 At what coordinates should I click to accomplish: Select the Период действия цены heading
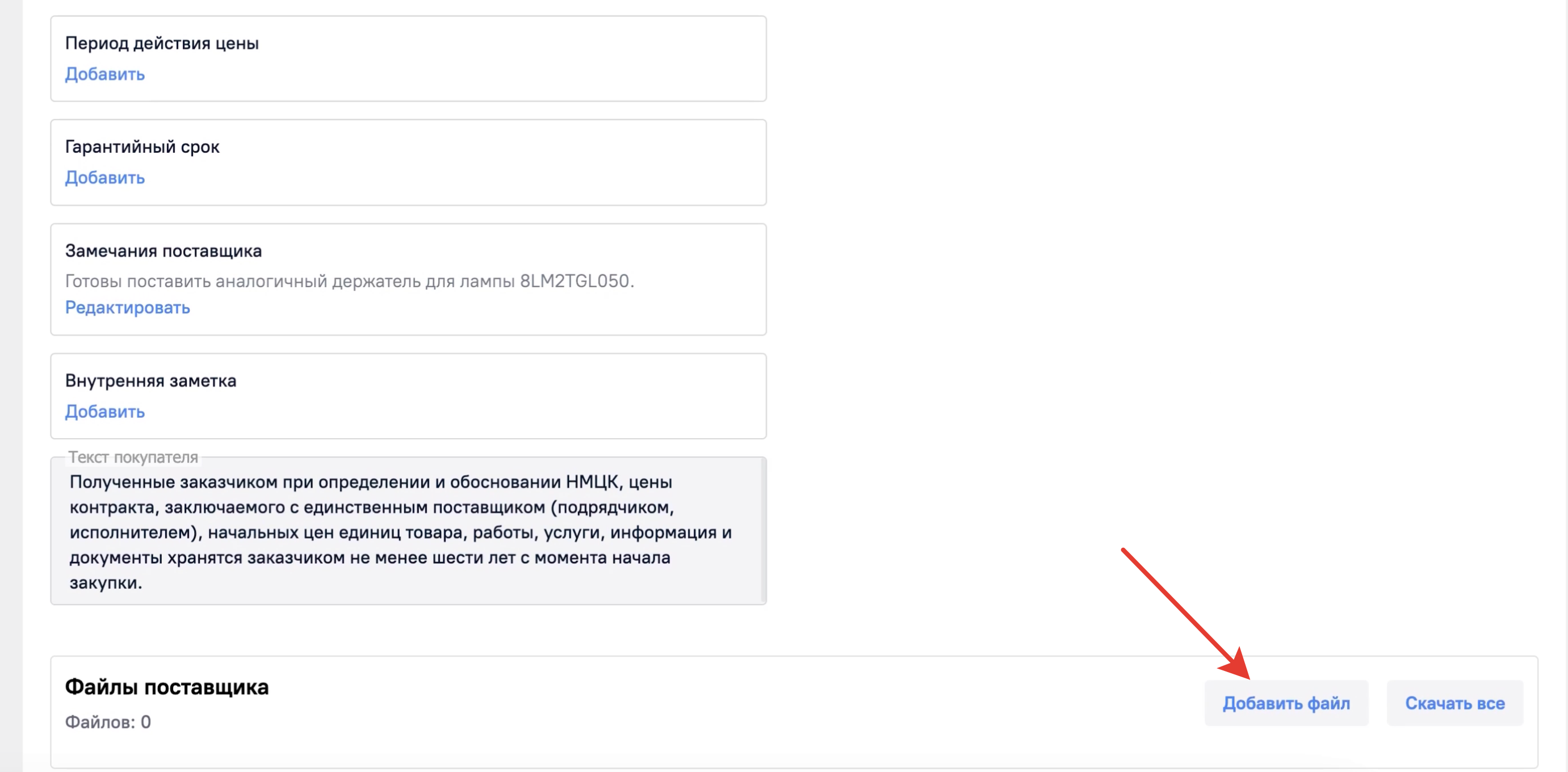click(162, 43)
